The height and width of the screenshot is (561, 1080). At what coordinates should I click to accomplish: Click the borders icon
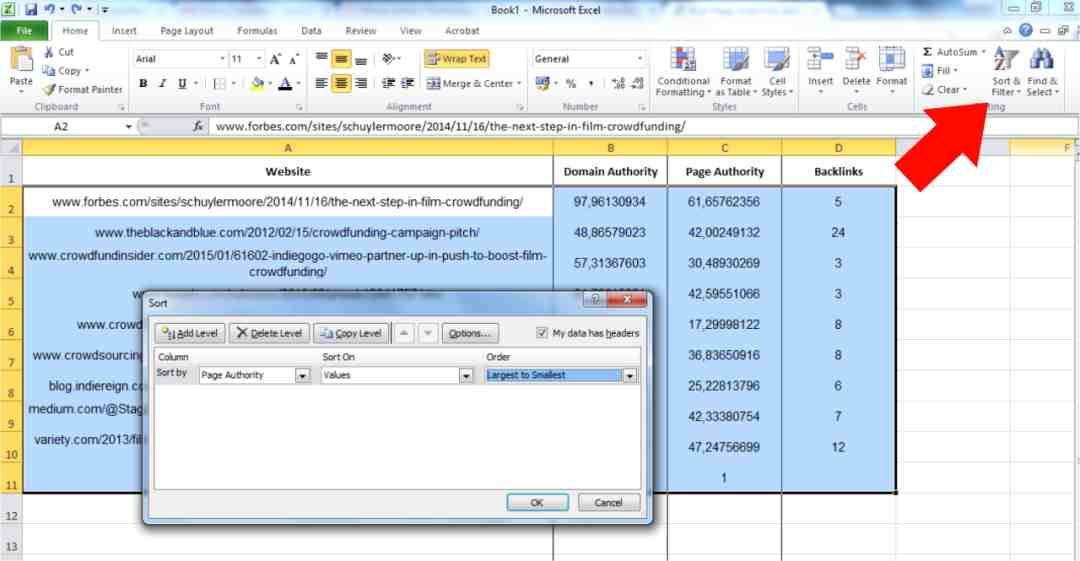(x=219, y=83)
